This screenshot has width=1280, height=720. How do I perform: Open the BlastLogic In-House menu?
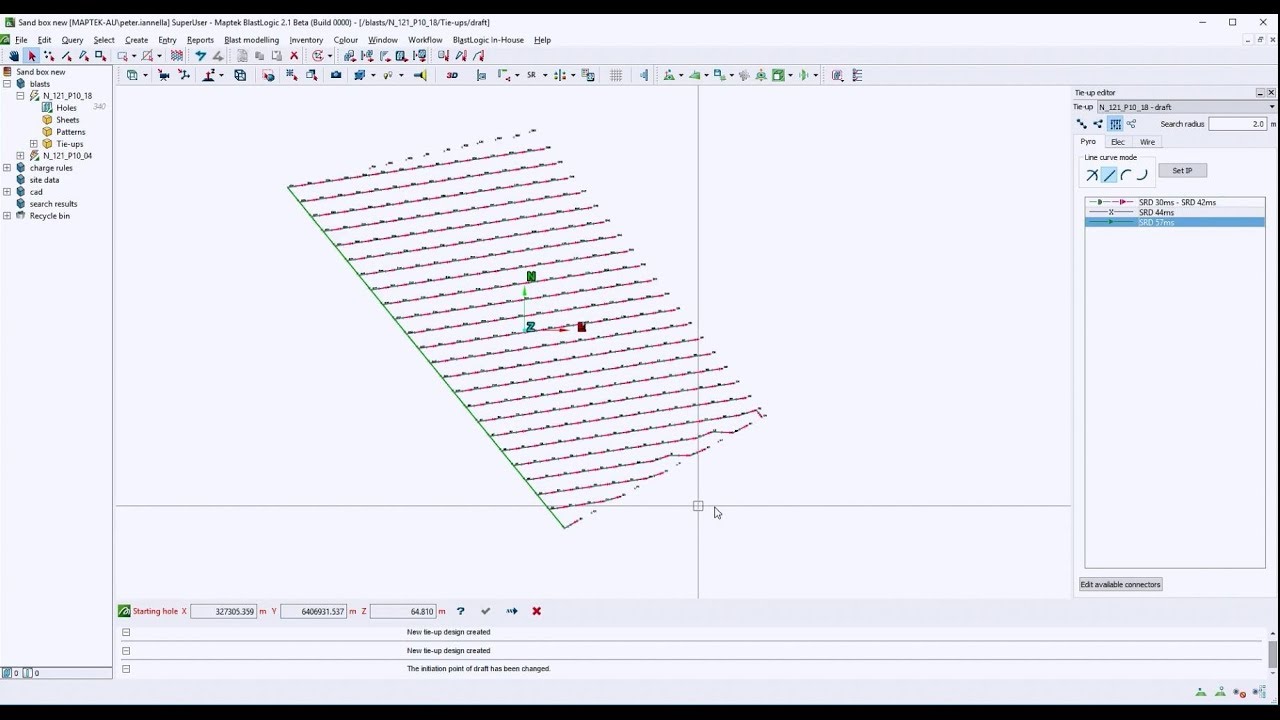[488, 40]
